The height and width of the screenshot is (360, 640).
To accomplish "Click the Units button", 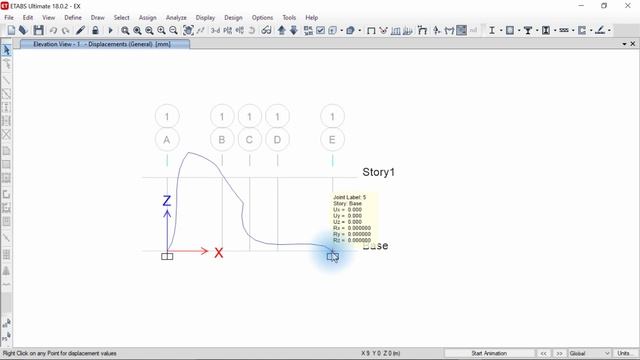I will point(624,353).
